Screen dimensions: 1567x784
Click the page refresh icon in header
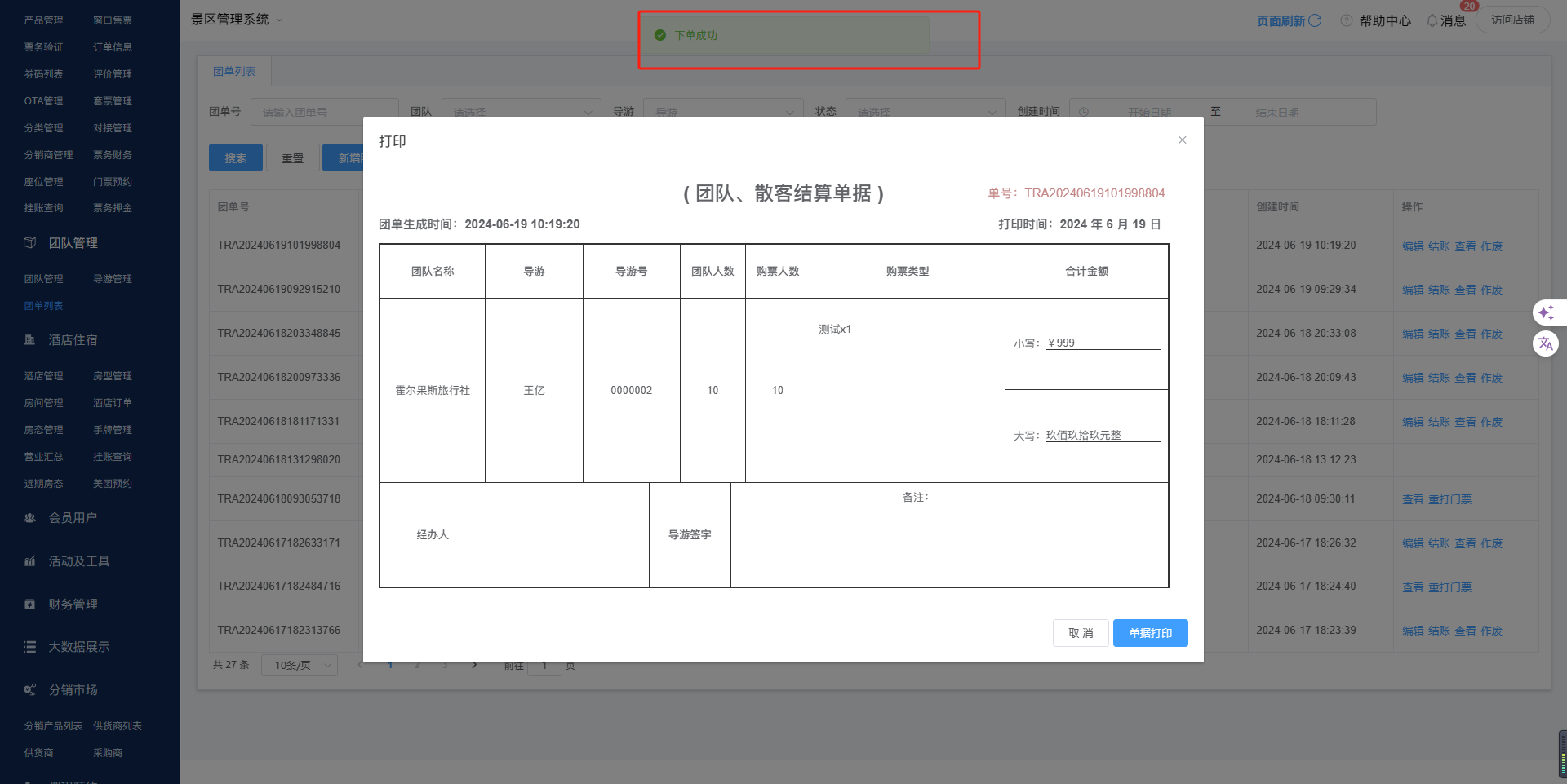[x=1315, y=20]
